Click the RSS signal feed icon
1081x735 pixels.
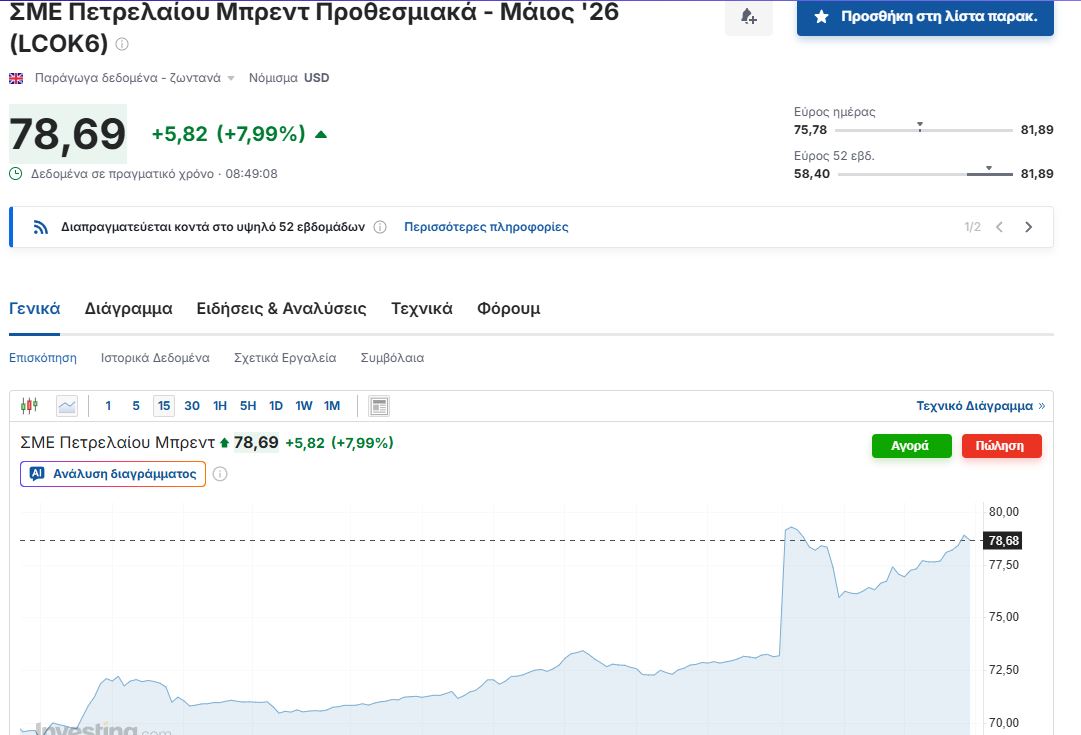click(41, 227)
